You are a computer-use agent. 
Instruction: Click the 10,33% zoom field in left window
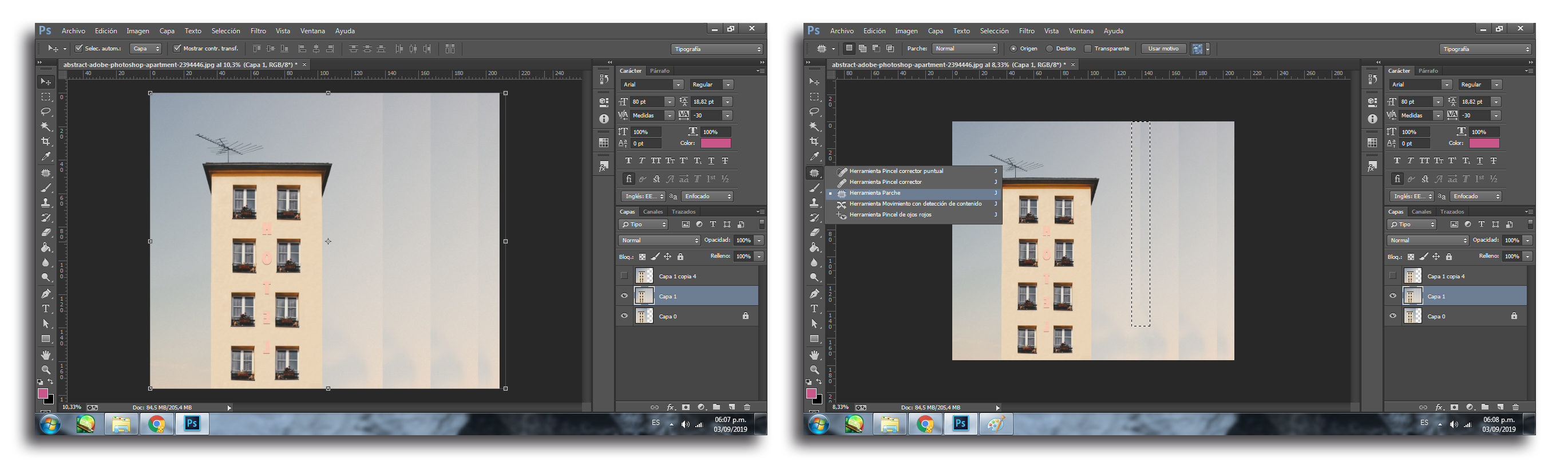click(x=71, y=407)
